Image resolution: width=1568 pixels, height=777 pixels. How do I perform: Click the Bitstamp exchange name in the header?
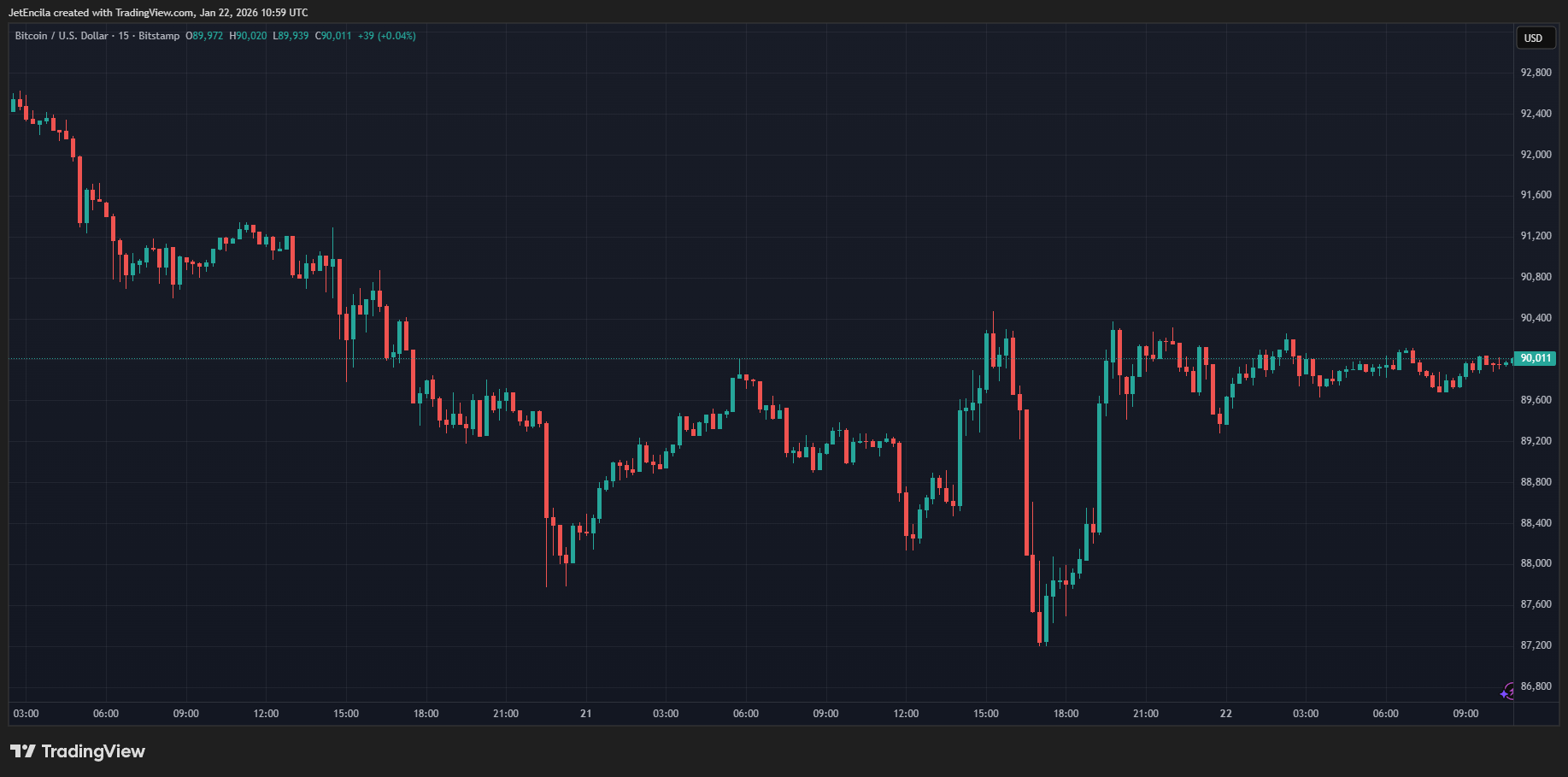pos(159,36)
